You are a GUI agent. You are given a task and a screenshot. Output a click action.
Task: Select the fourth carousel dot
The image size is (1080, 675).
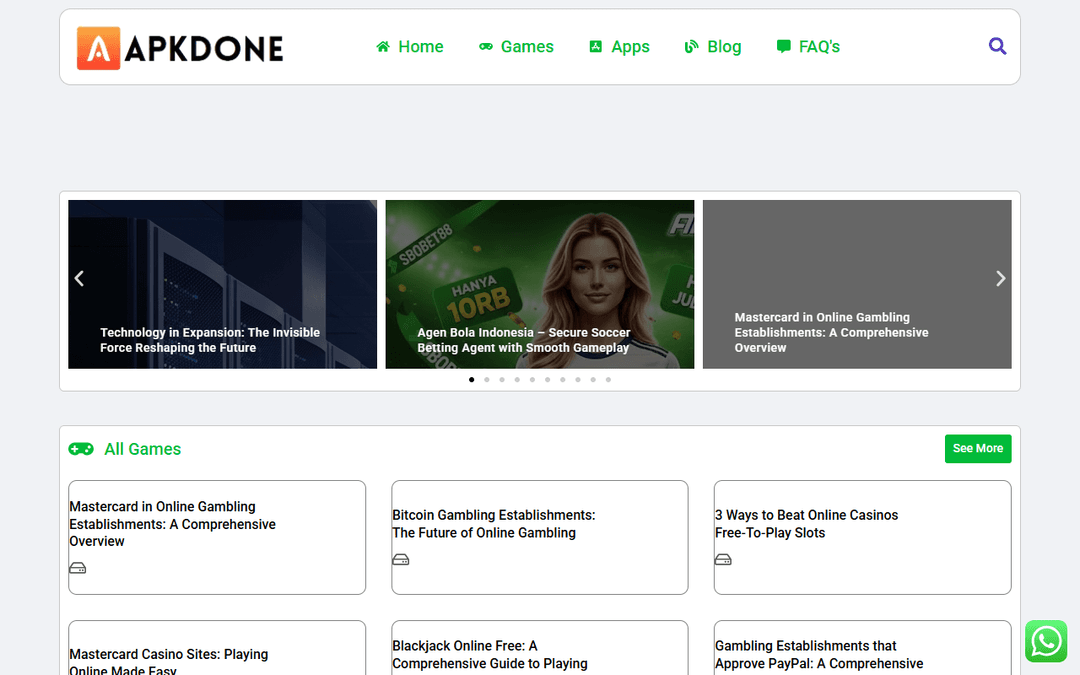(517, 380)
